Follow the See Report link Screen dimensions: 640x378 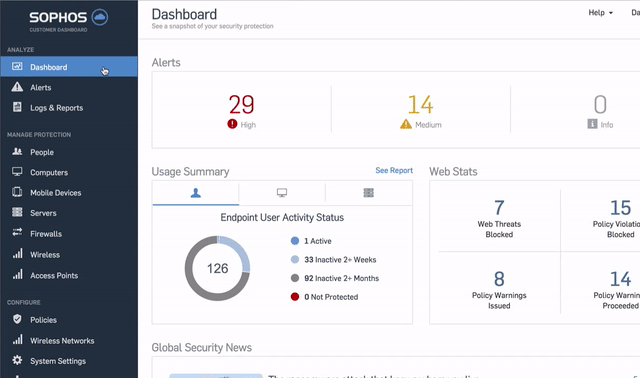click(394, 170)
